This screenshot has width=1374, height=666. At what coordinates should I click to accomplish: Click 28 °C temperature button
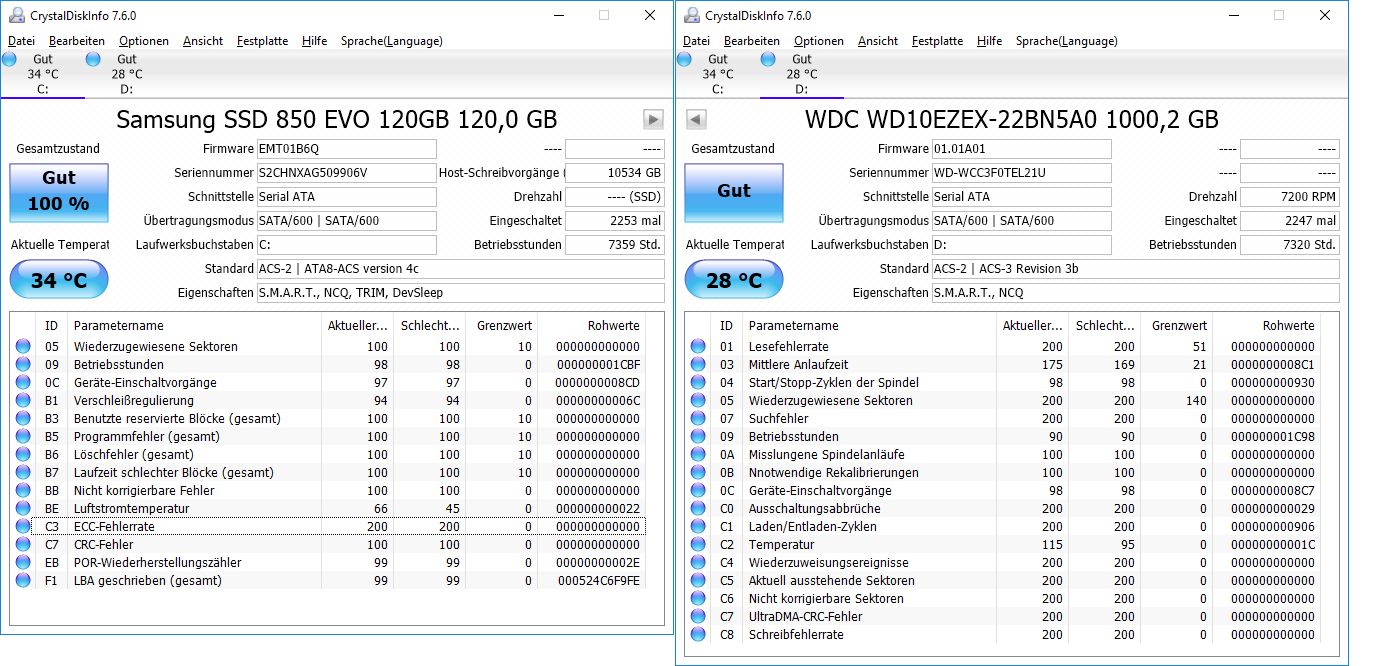(x=733, y=280)
